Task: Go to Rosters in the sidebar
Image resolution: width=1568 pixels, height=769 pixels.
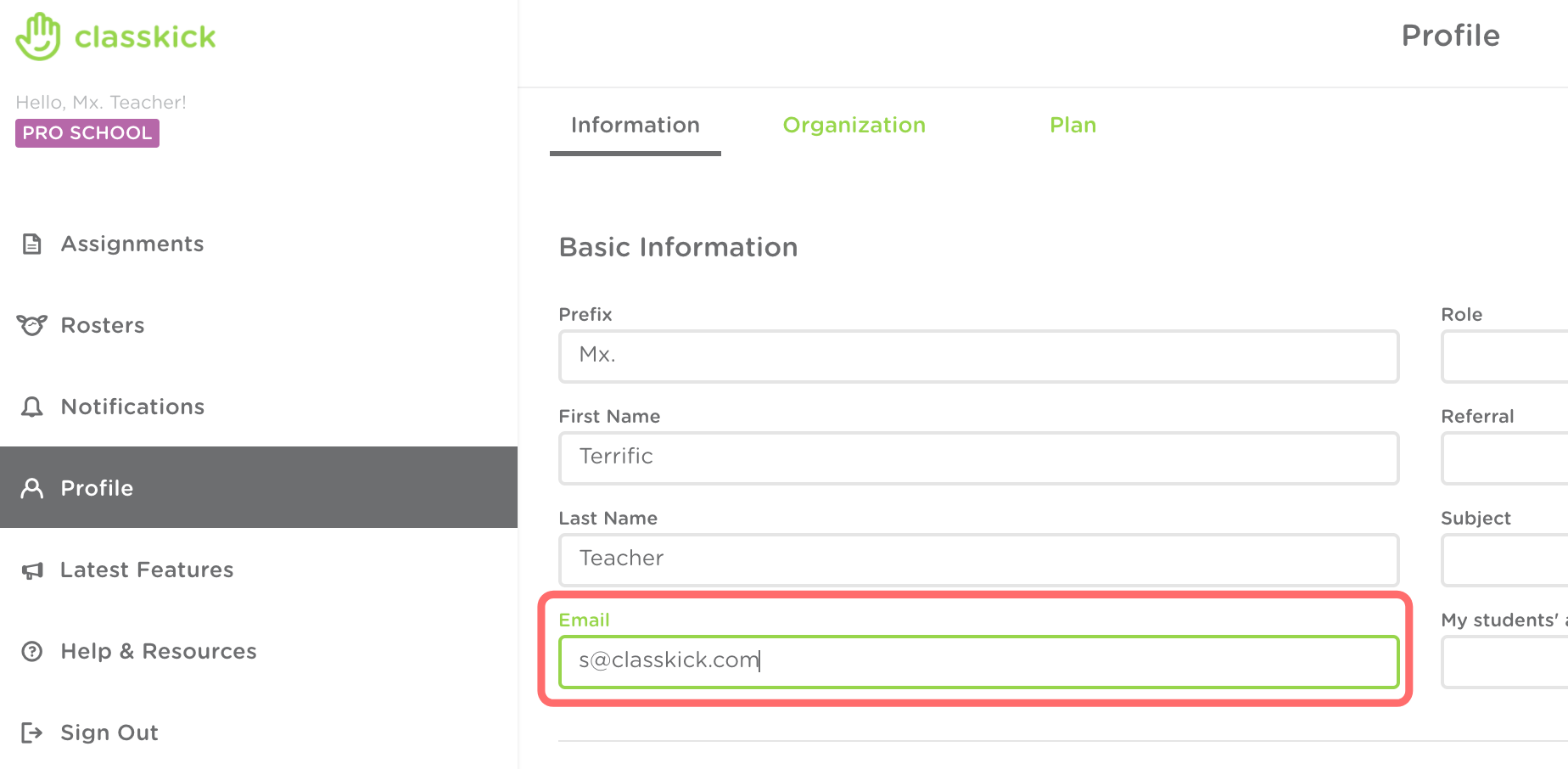Action: [x=103, y=326]
